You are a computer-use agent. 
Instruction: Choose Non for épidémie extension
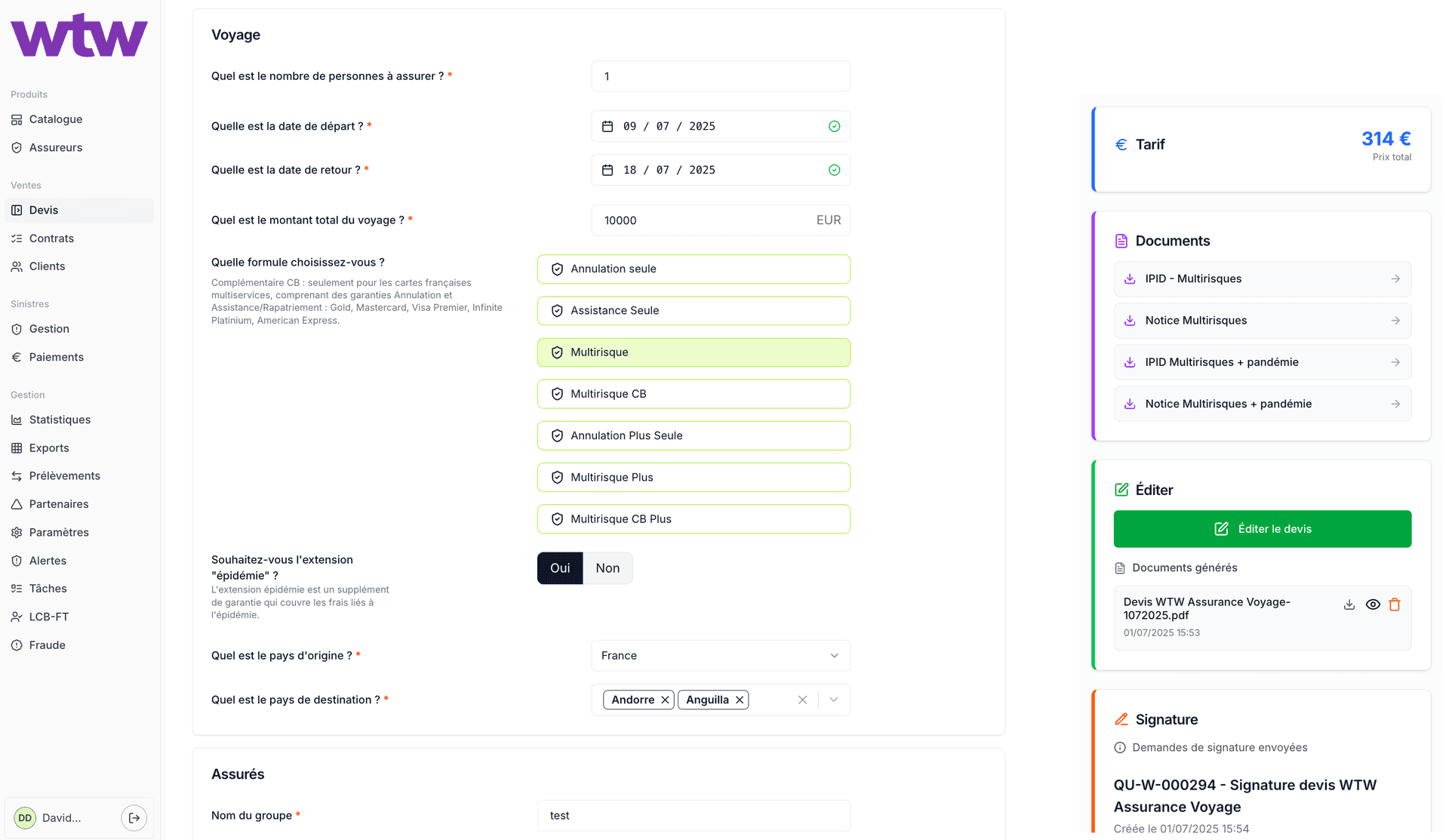608,568
